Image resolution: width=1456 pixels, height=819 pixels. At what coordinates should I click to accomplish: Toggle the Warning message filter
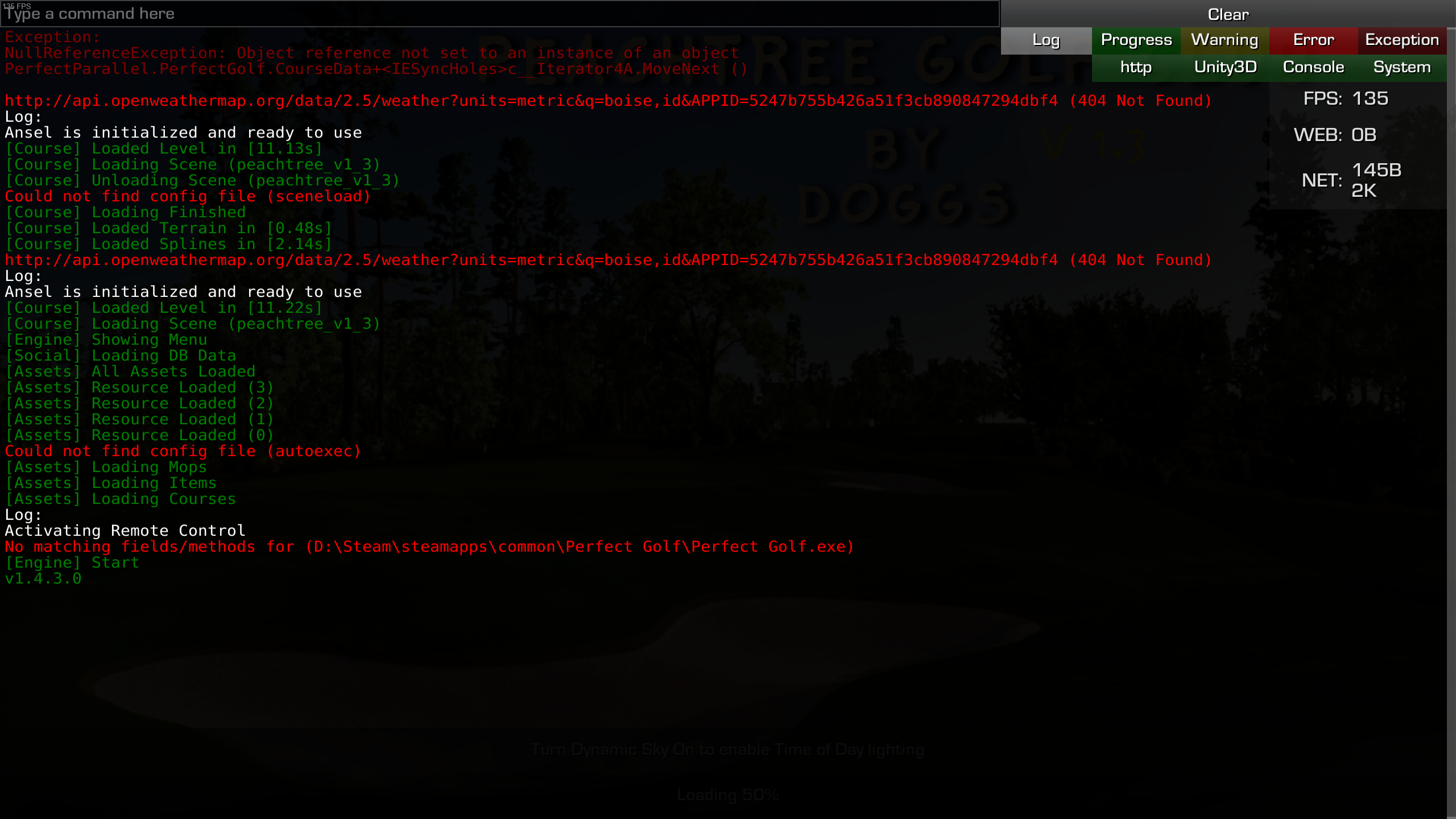click(1225, 40)
